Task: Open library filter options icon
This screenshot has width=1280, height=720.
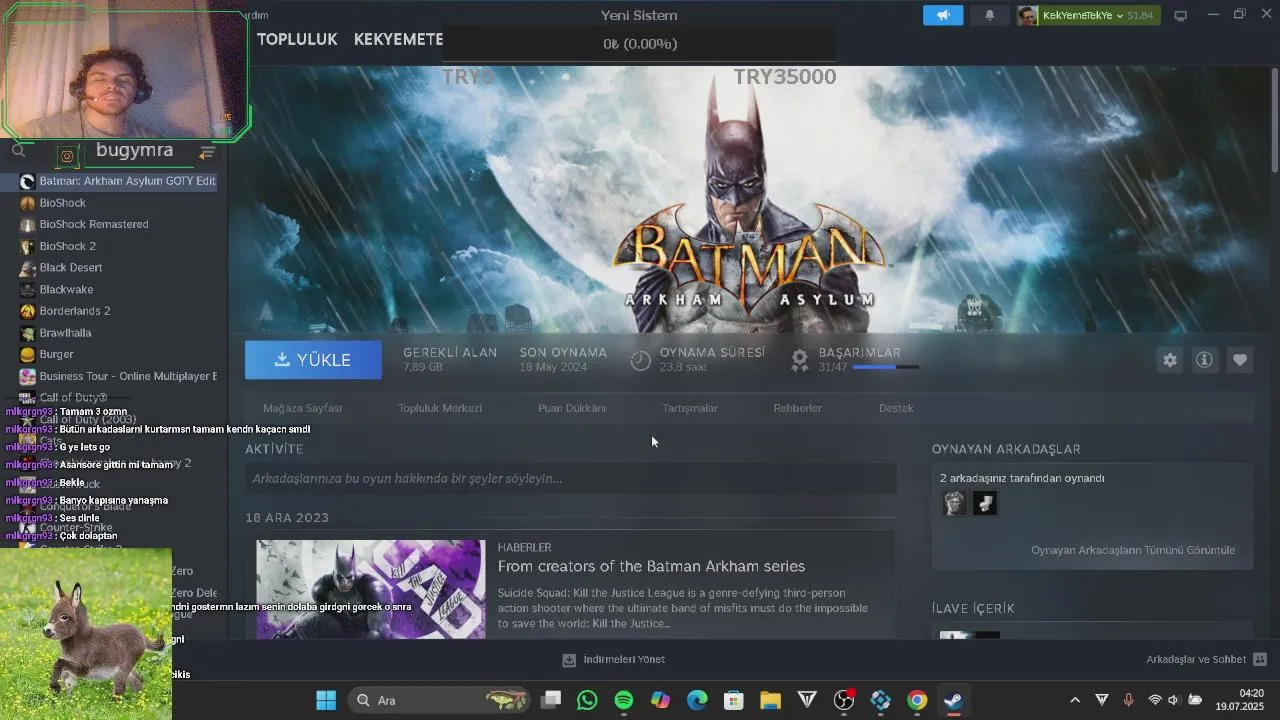Action: click(207, 152)
